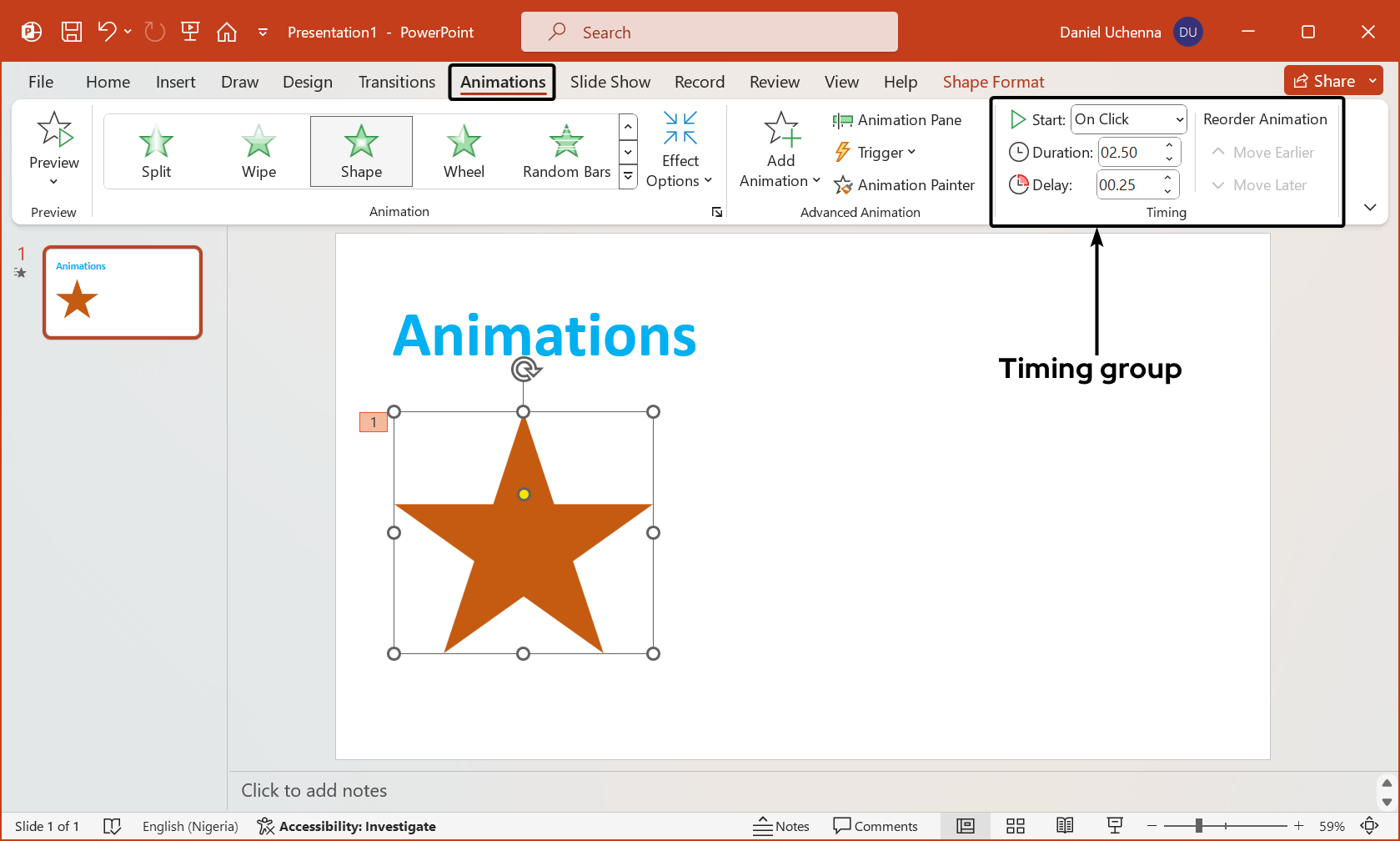The image size is (1400, 841).
Task: Open Effect Options for the animation
Action: coord(680,150)
